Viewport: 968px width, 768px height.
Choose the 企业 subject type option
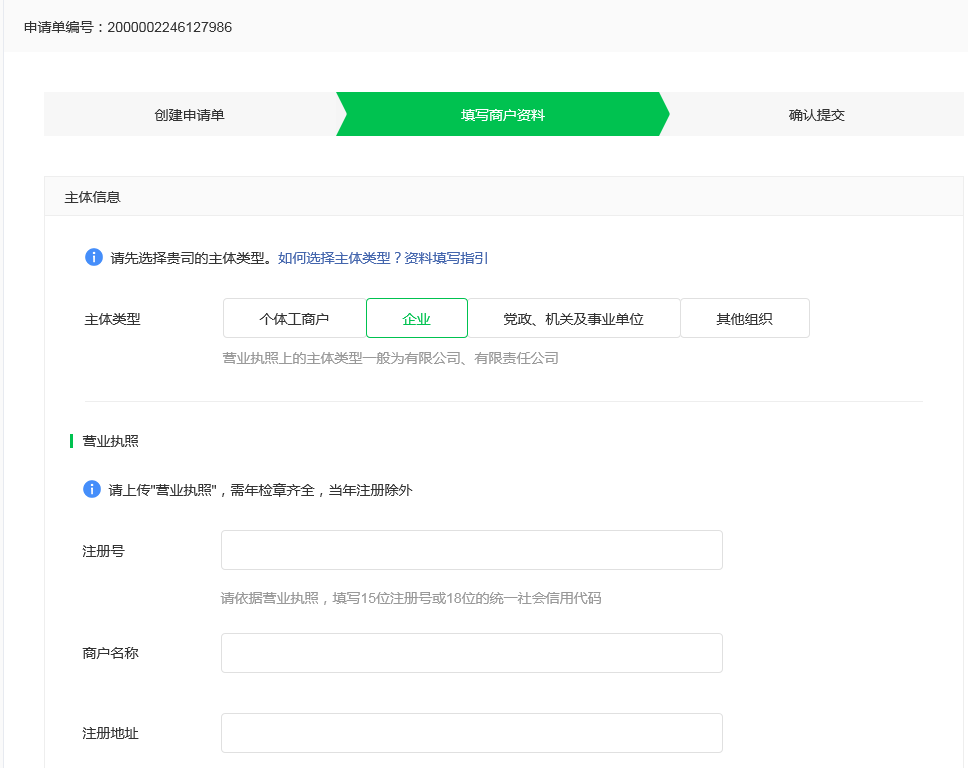point(416,319)
